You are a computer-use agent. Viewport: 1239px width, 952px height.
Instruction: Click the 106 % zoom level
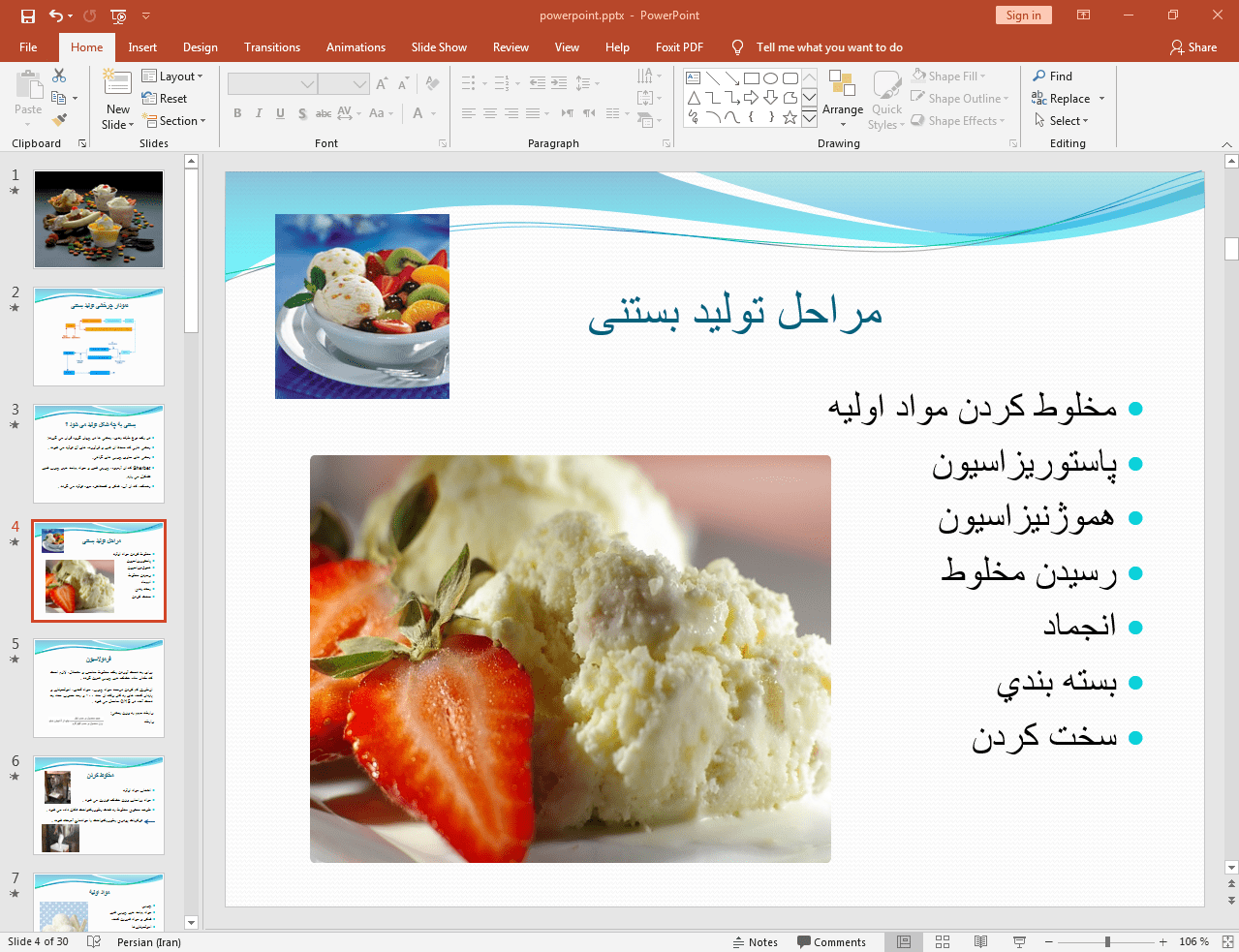click(1193, 941)
